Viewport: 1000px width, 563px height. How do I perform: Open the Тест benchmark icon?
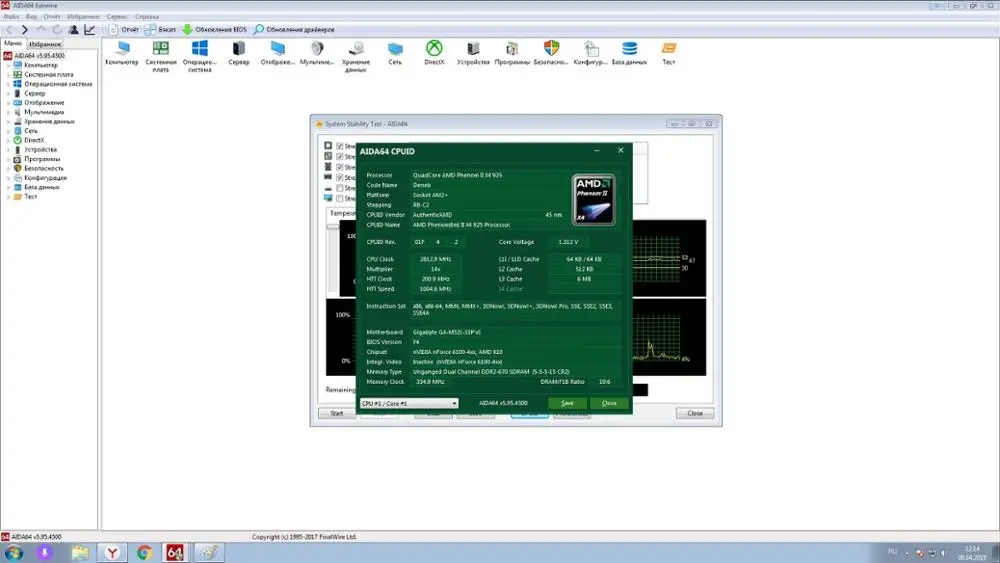click(668, 49)
